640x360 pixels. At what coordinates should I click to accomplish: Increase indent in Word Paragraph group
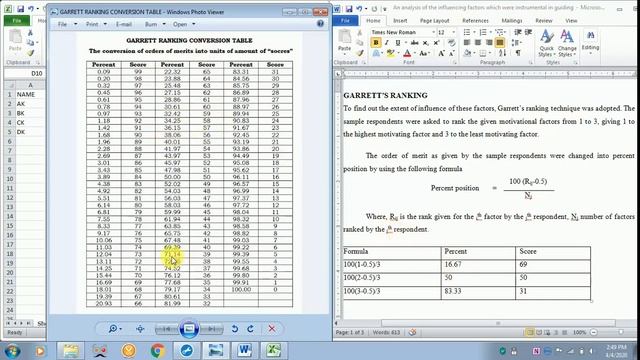pos(528,32)
